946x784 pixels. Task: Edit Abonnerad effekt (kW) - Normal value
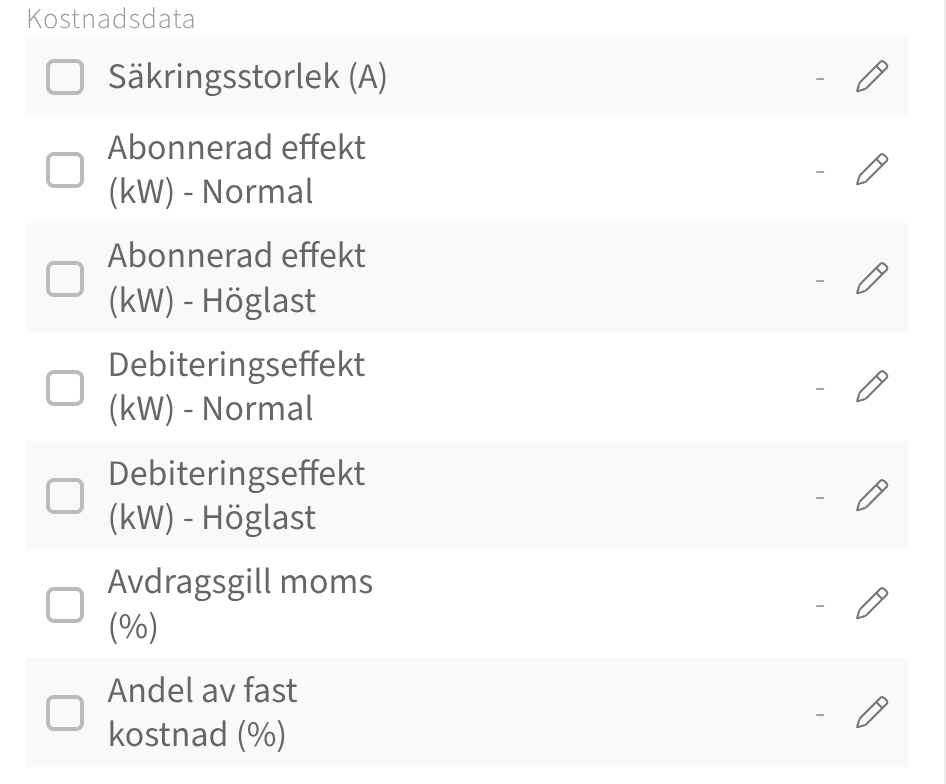[x=872, y=169]
